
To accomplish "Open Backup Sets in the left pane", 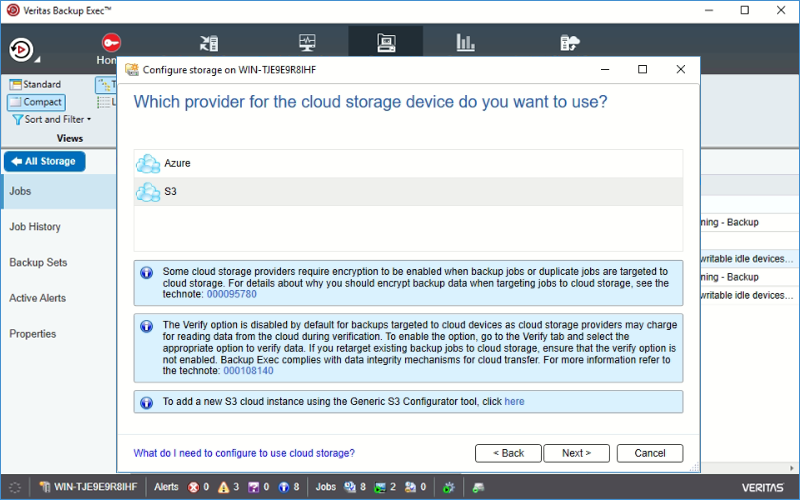I will point(38,262).
